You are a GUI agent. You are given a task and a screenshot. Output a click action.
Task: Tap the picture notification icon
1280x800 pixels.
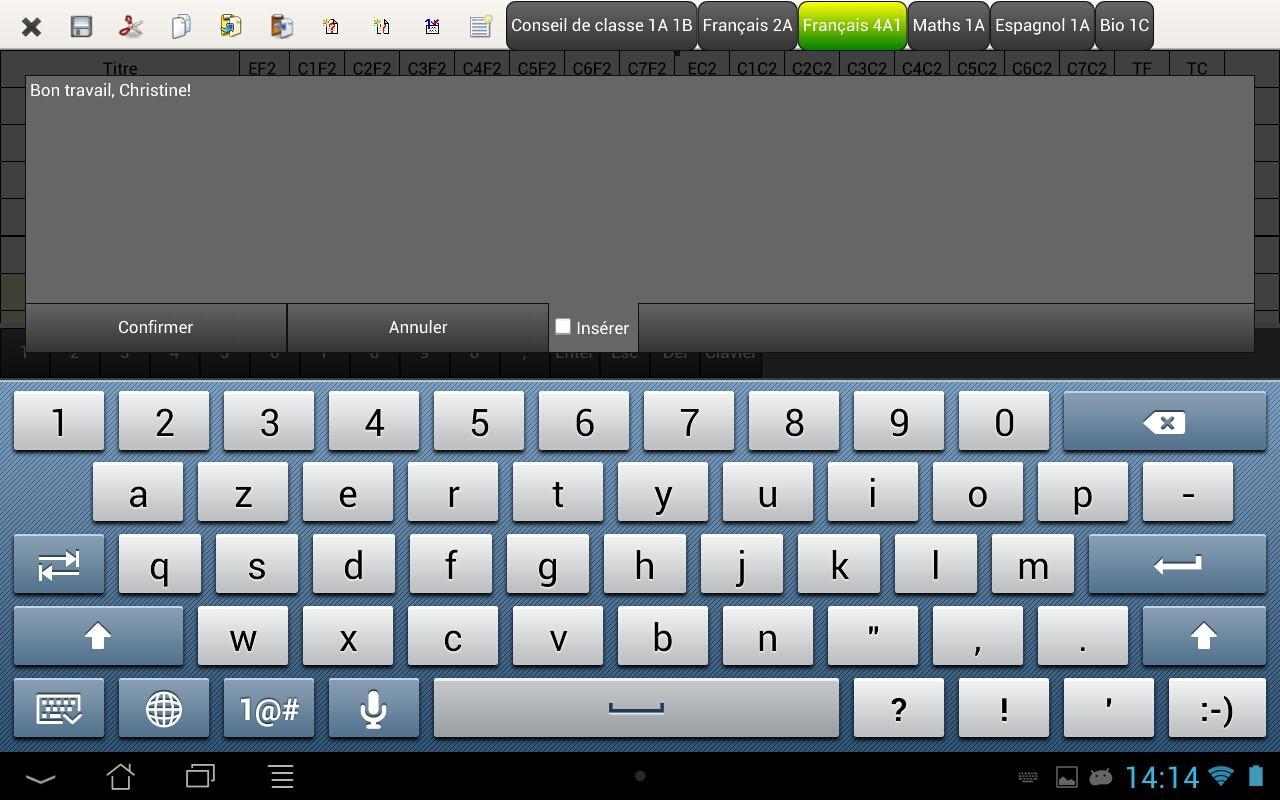pyautogui.click(x=1067, y=777)
